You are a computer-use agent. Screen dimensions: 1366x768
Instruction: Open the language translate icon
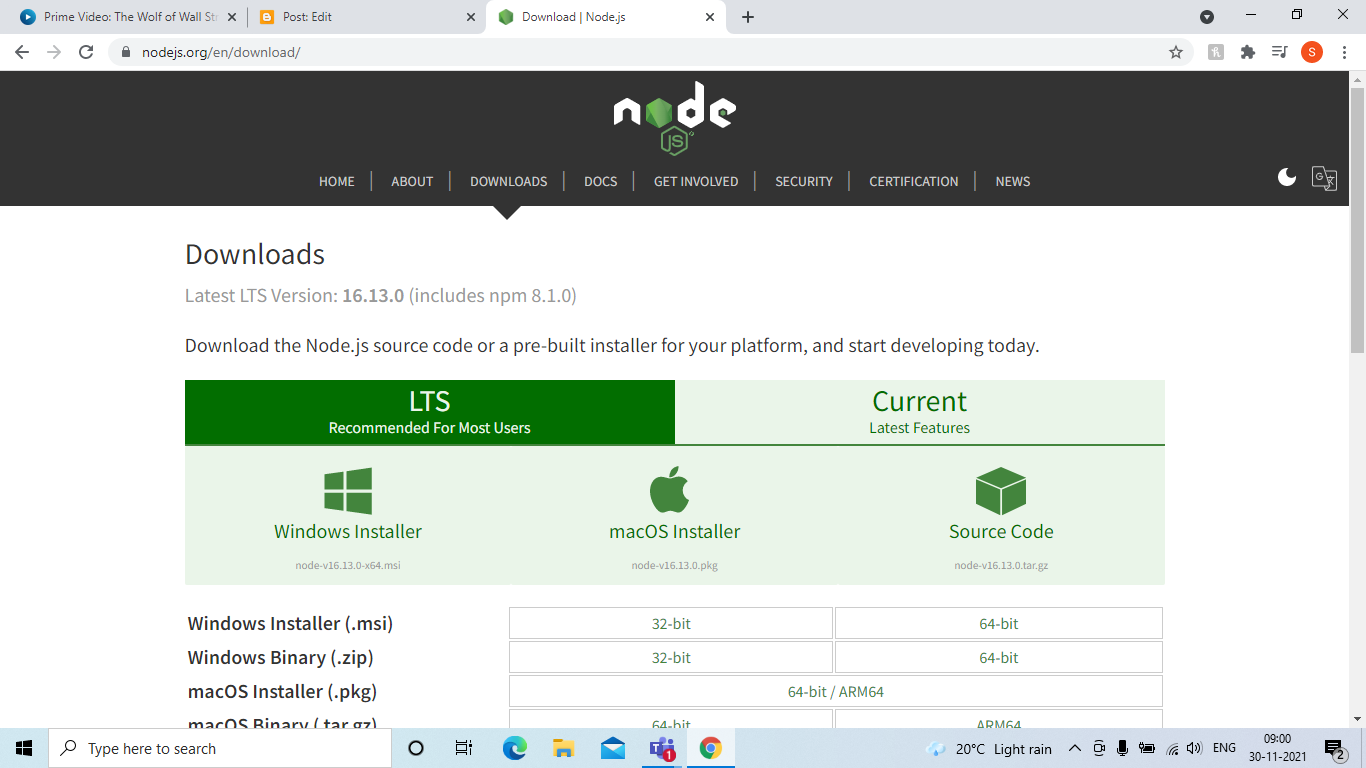[1324, 178]
